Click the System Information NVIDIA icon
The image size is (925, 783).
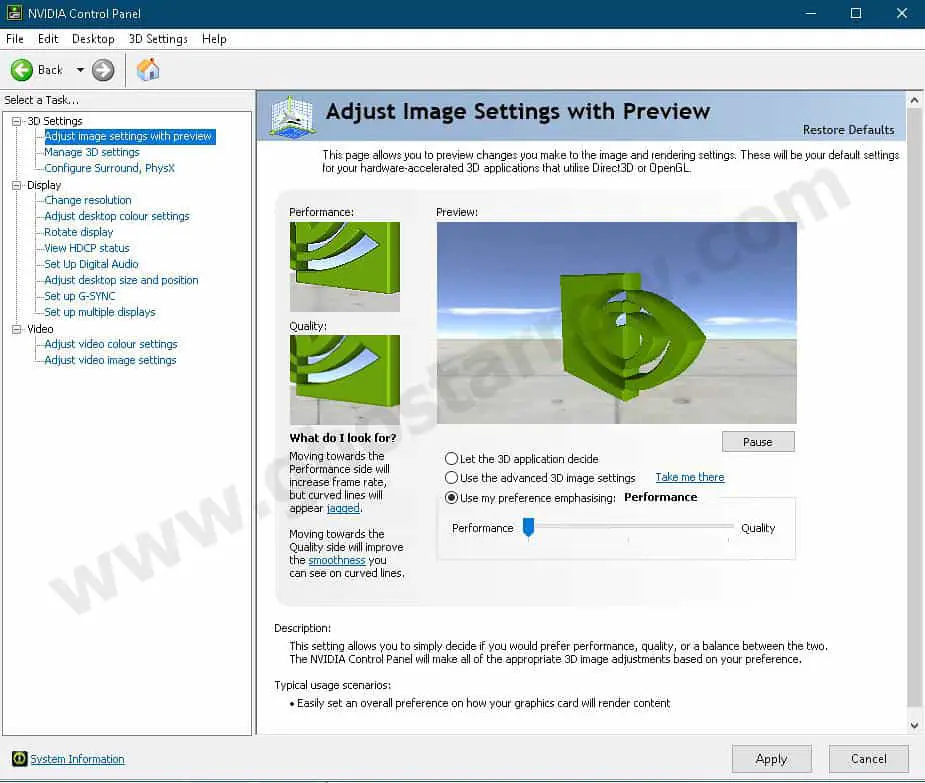pos(19,758)
